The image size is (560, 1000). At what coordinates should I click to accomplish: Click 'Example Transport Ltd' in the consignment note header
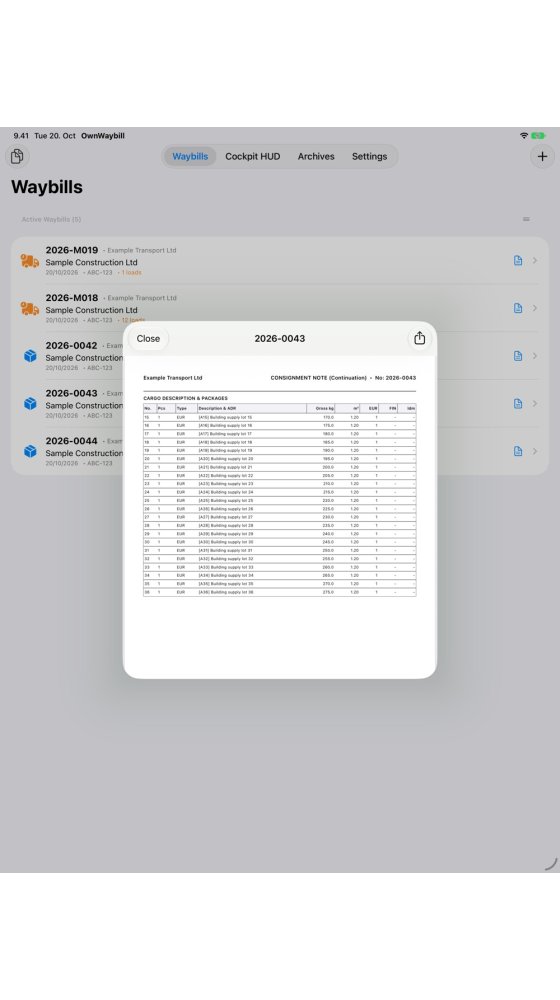point(173,378)
